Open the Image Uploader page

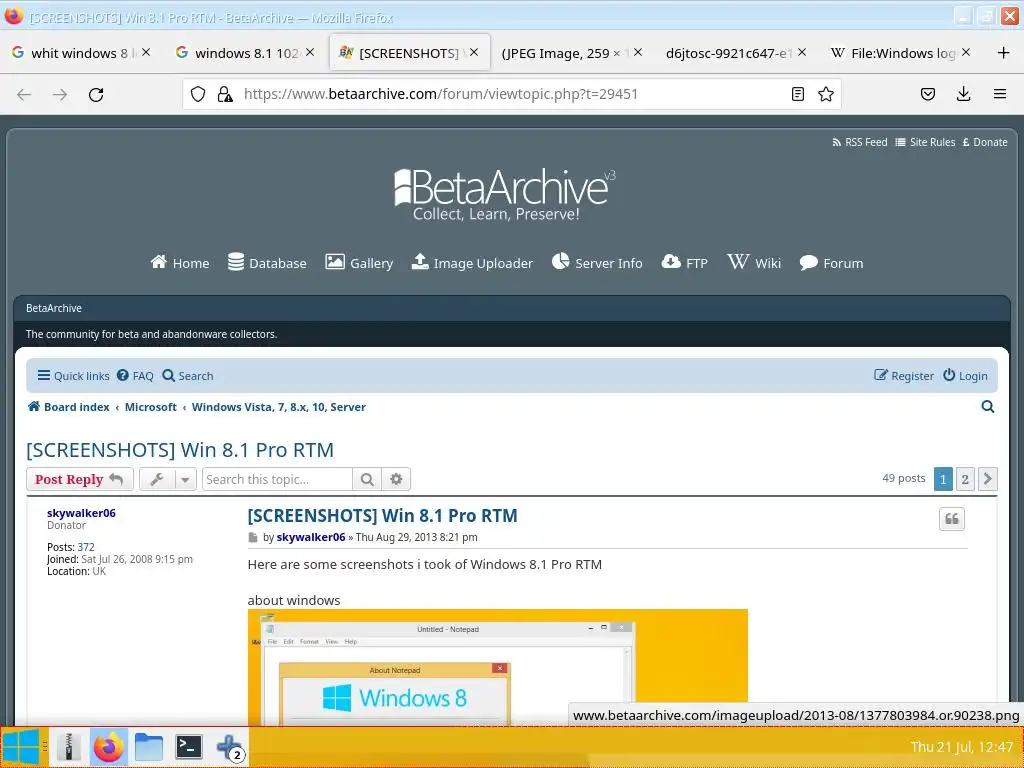click(472, 263)
